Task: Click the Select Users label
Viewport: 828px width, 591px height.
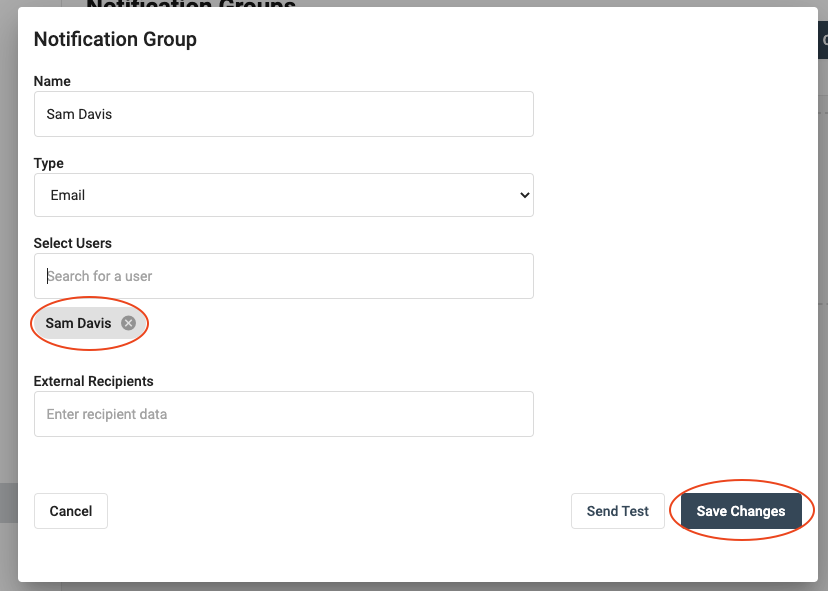Action: tap(73, 243)
